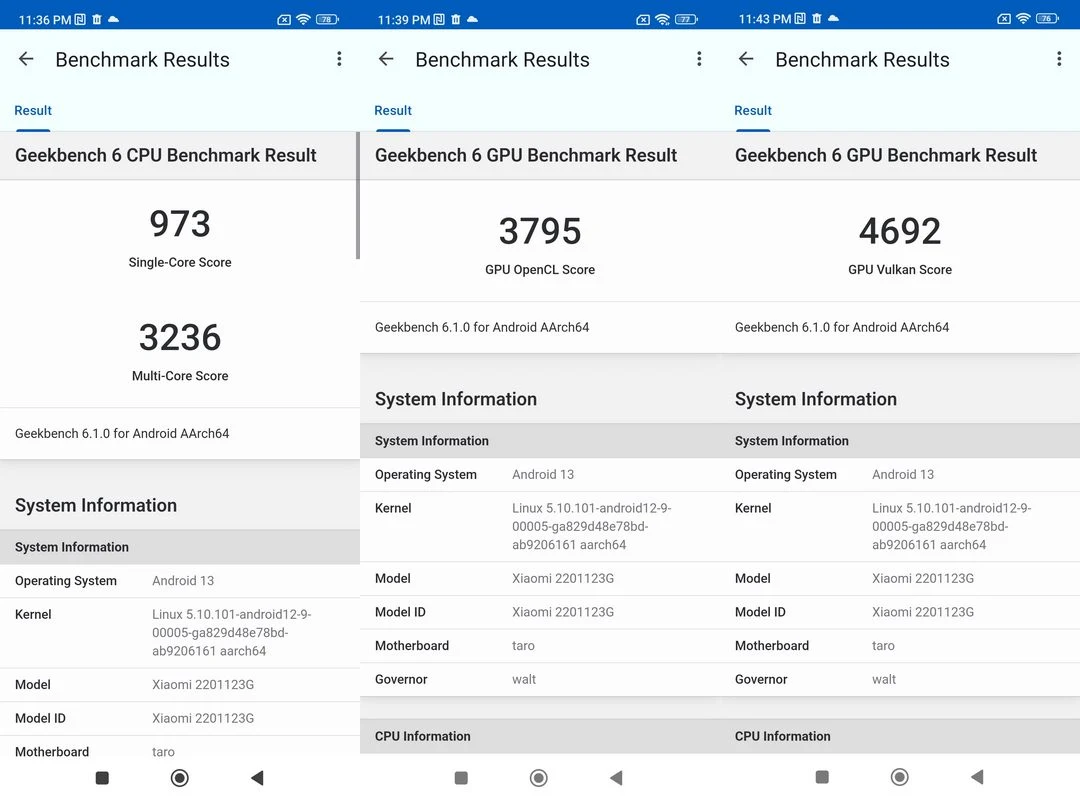Click Kernel value in CPU screen
Viewport: 1080px width, 800px height.
pyautogui.click(x=231, y=633)
